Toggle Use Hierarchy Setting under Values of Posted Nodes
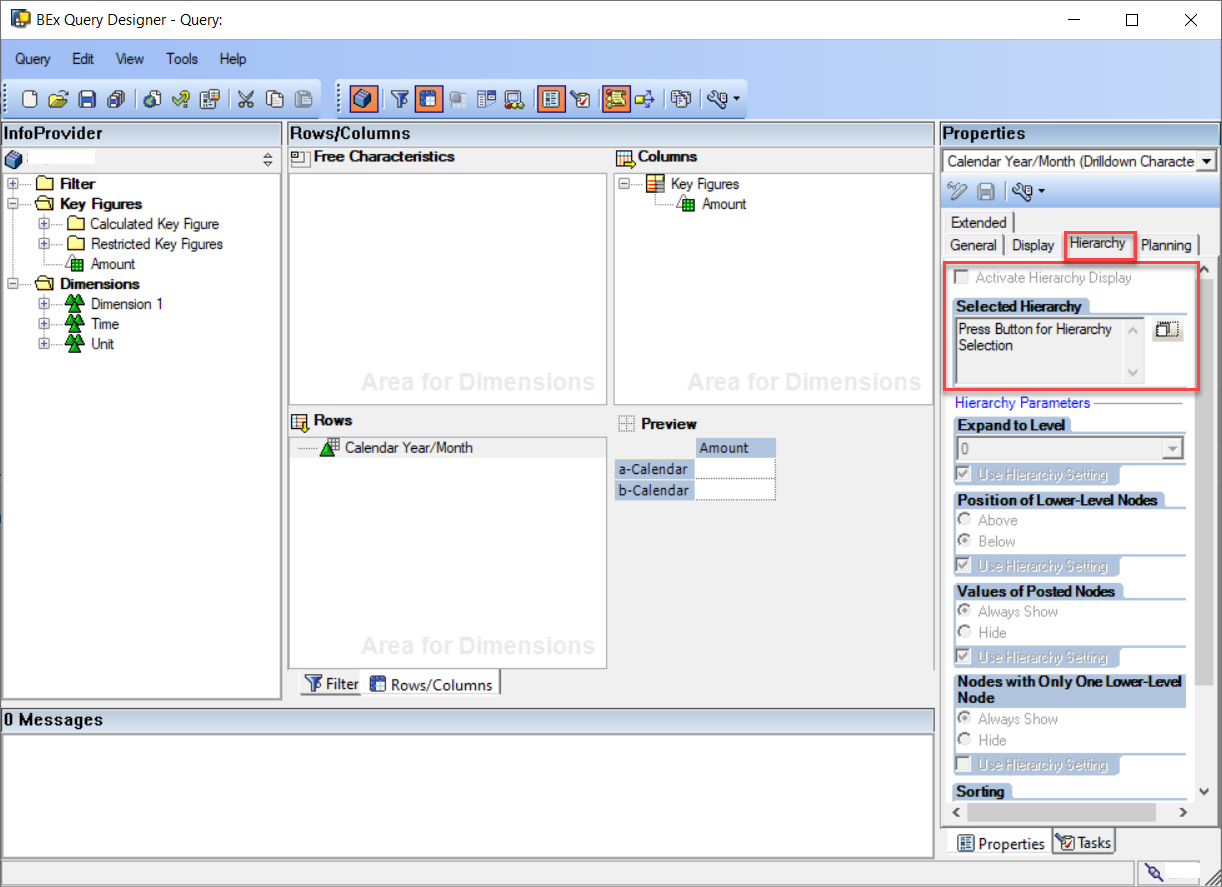The width and height of the screenshot is (1222, 887). coord(963,656)
